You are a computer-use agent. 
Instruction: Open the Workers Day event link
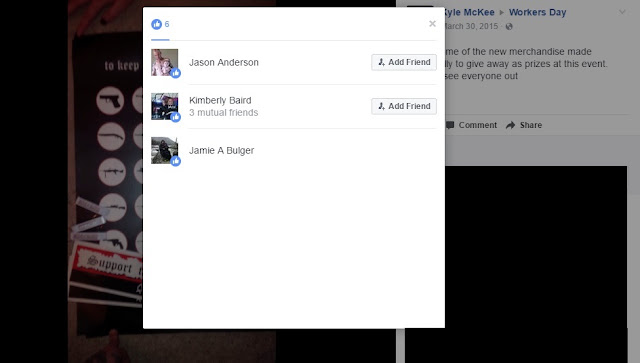tap(537, 12)
